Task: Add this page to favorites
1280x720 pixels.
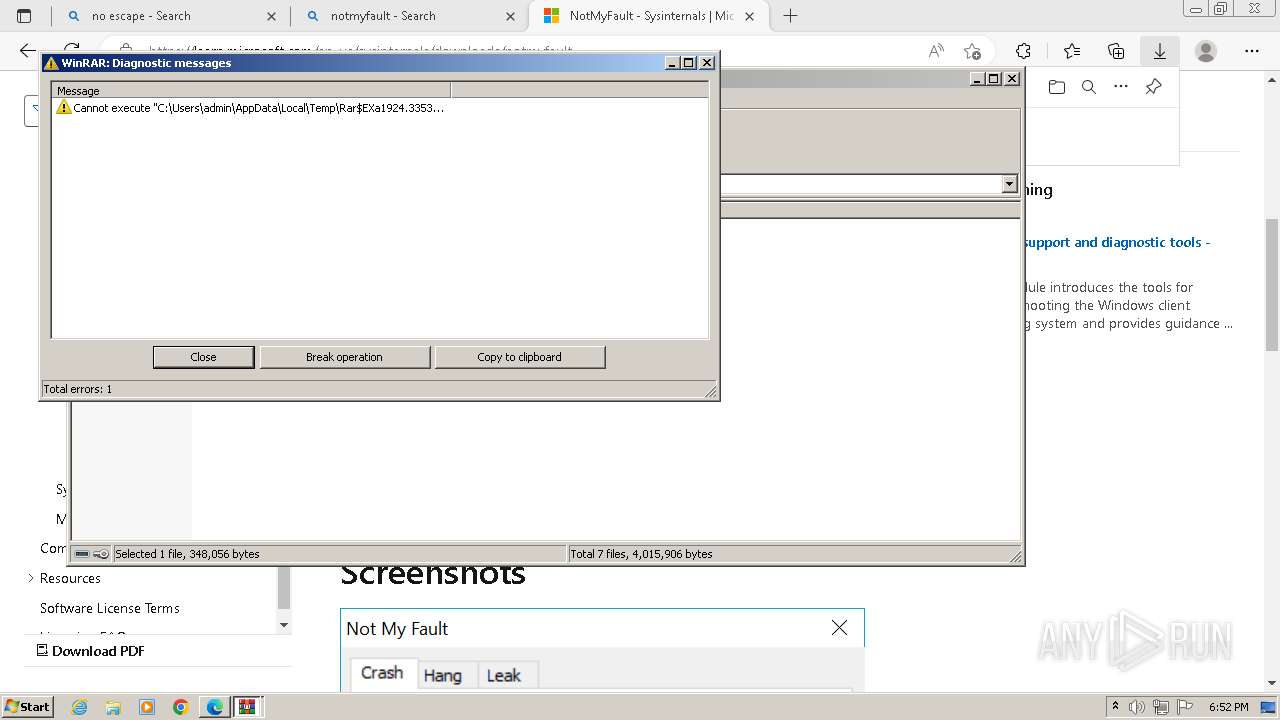Action: click(x=972, y=51)
